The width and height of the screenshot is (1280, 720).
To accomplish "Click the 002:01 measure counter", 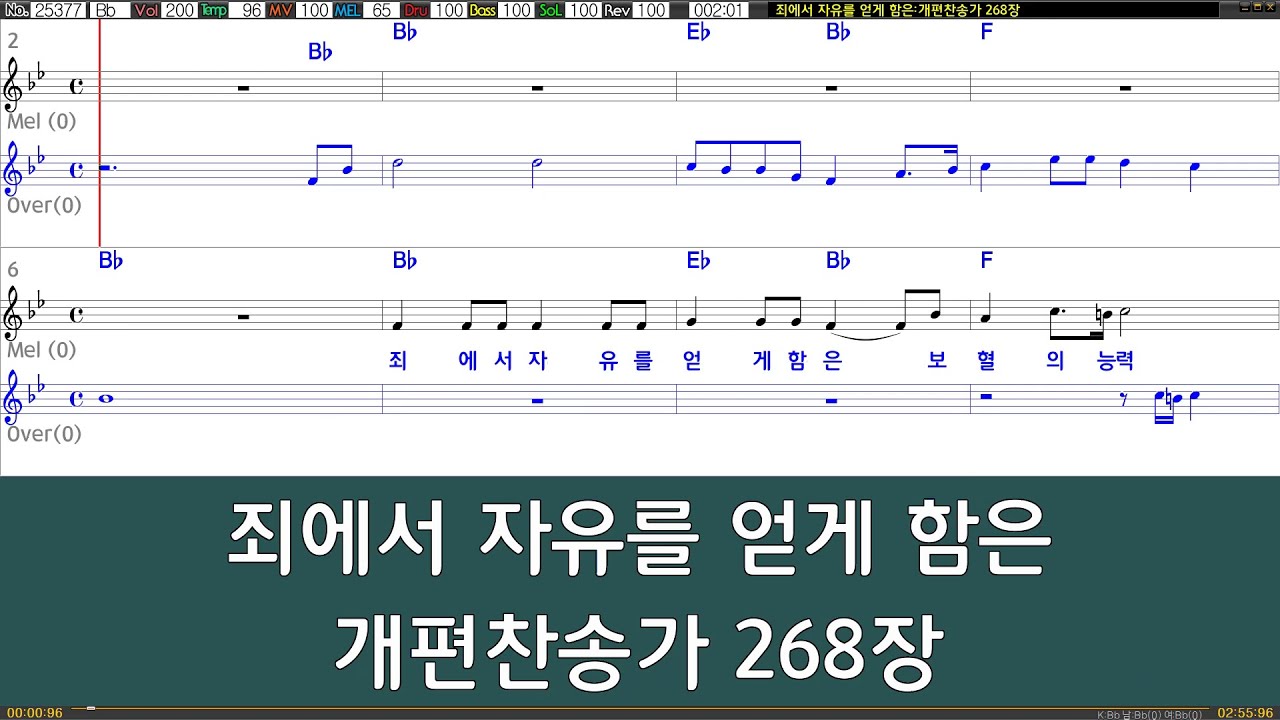I will [x=718, y=10].
